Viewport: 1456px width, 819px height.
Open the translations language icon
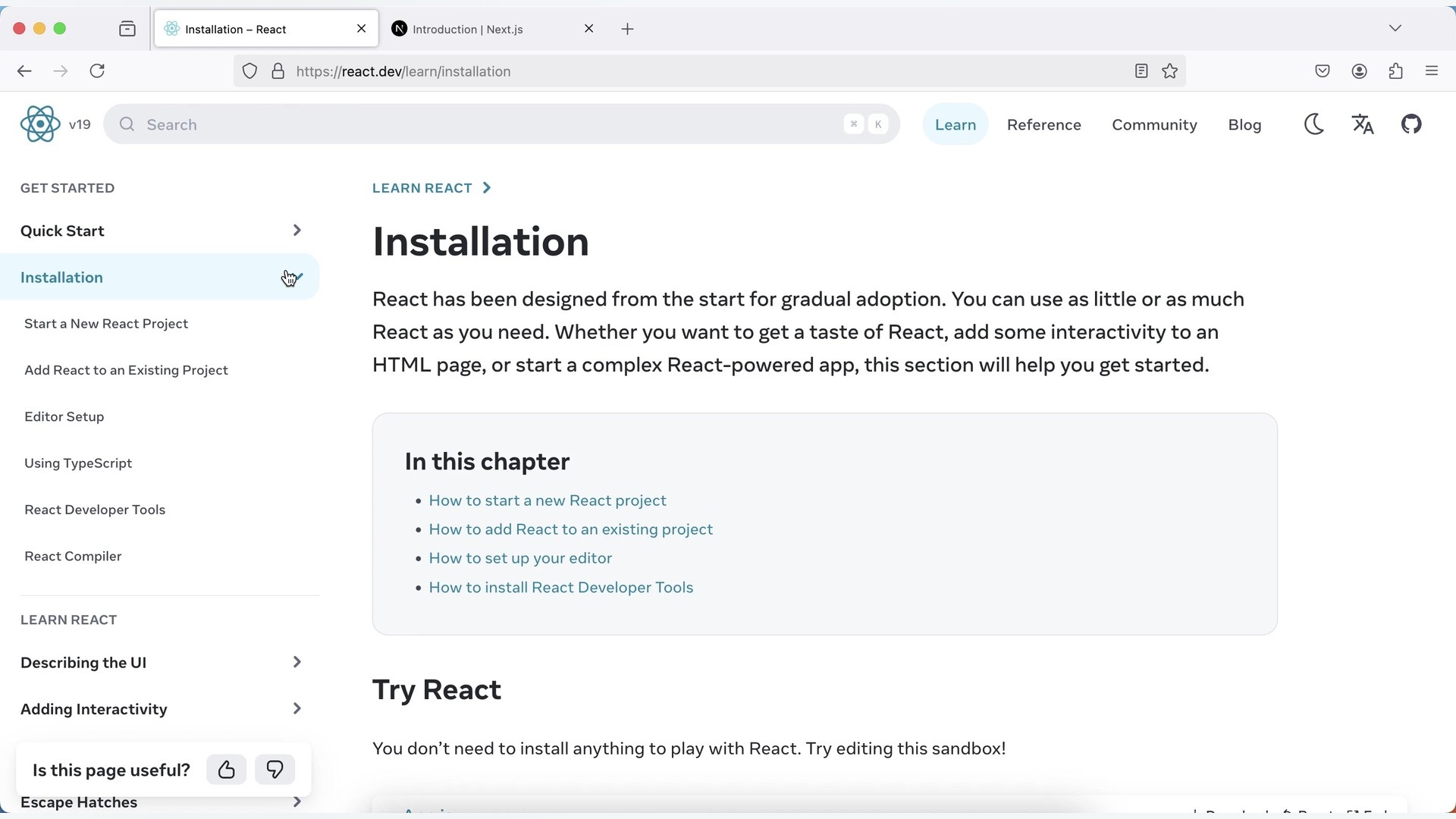pyautogui.click(x=1363, y=124)
